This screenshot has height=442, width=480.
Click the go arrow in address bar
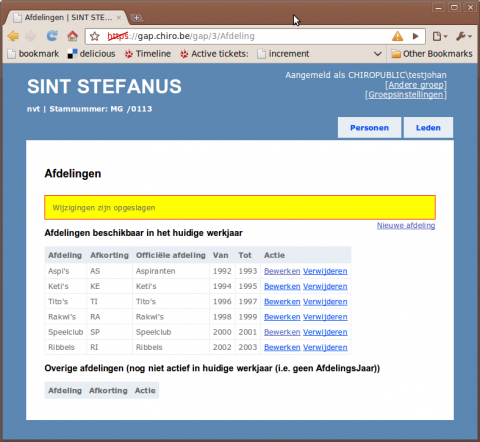415,36
